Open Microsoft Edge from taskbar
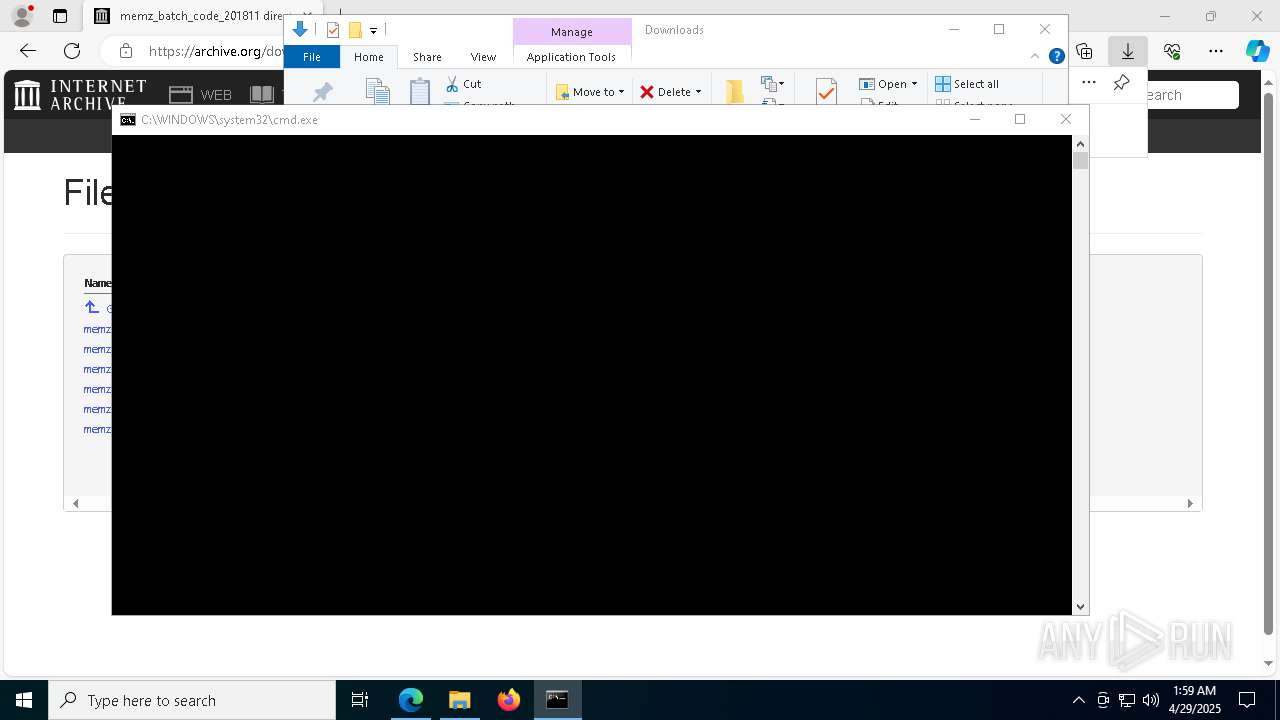The image size is (1280, 720). pyautogui.click(x=411, y=700)
